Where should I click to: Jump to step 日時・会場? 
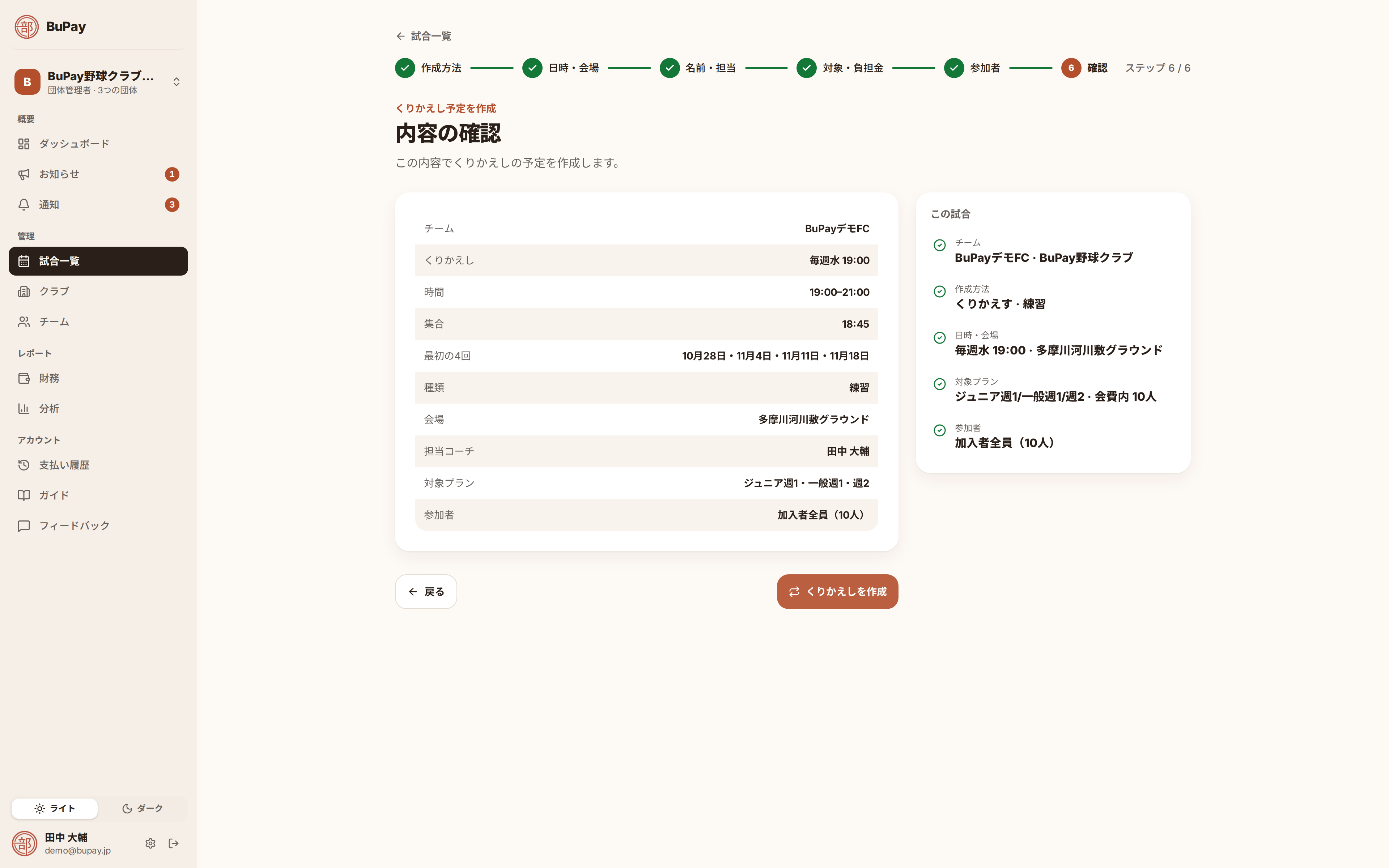tap(561, 68)
